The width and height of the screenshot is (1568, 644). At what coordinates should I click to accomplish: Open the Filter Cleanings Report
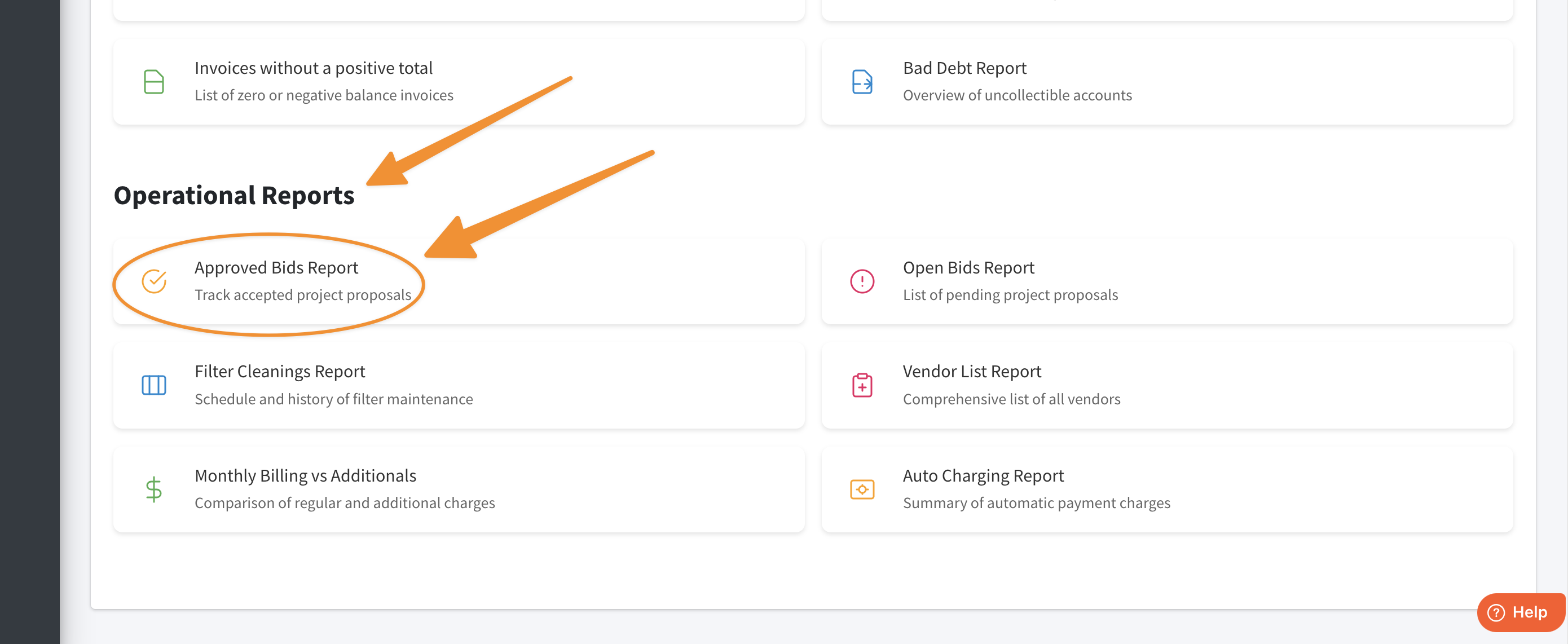tap(279, 371)
